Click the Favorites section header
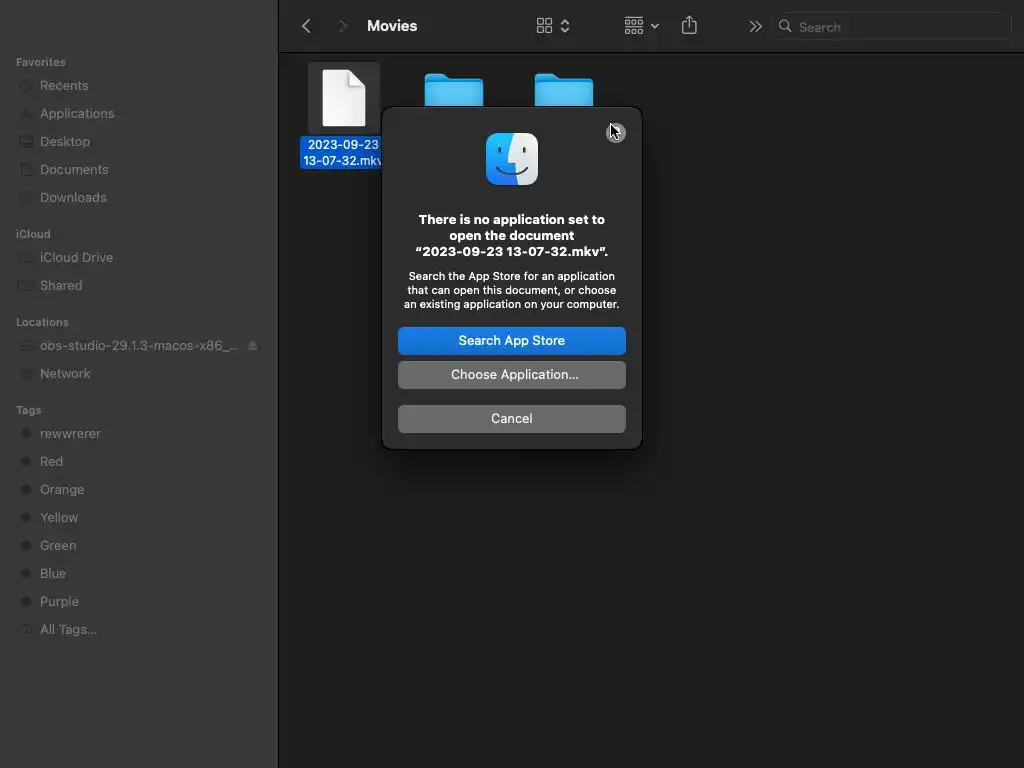 click(40, 62)
